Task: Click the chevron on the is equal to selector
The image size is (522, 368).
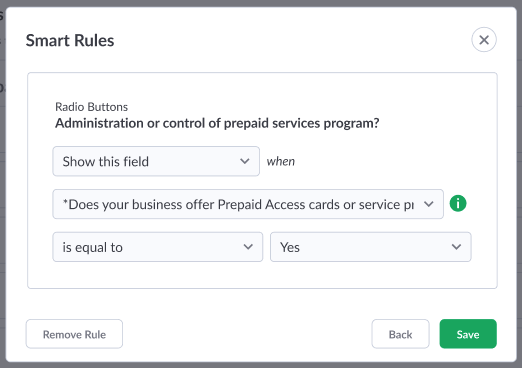Action: coord(248,247)
